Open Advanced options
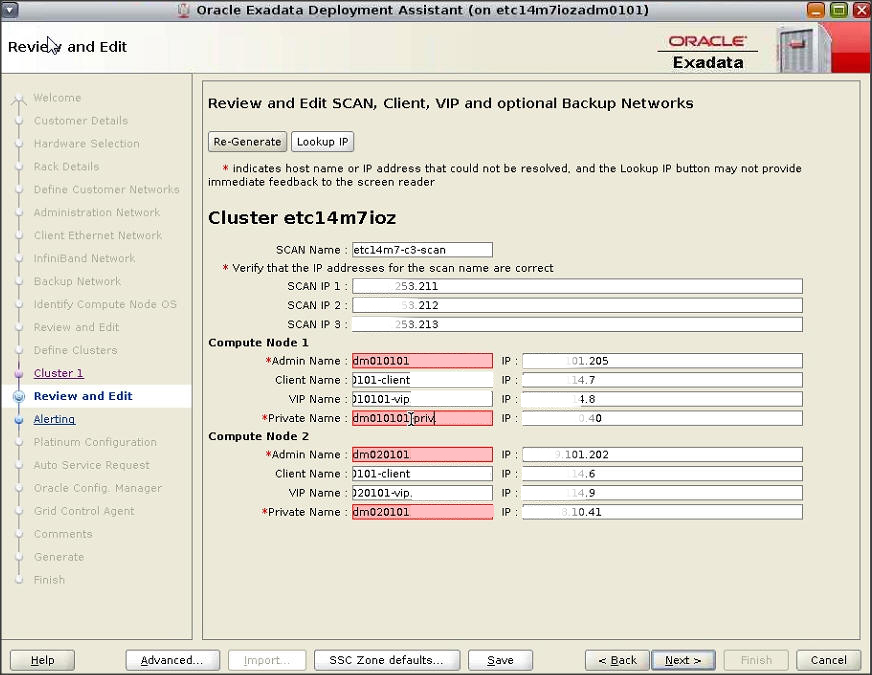Screen dimensions: 872x675 (172, 660)
